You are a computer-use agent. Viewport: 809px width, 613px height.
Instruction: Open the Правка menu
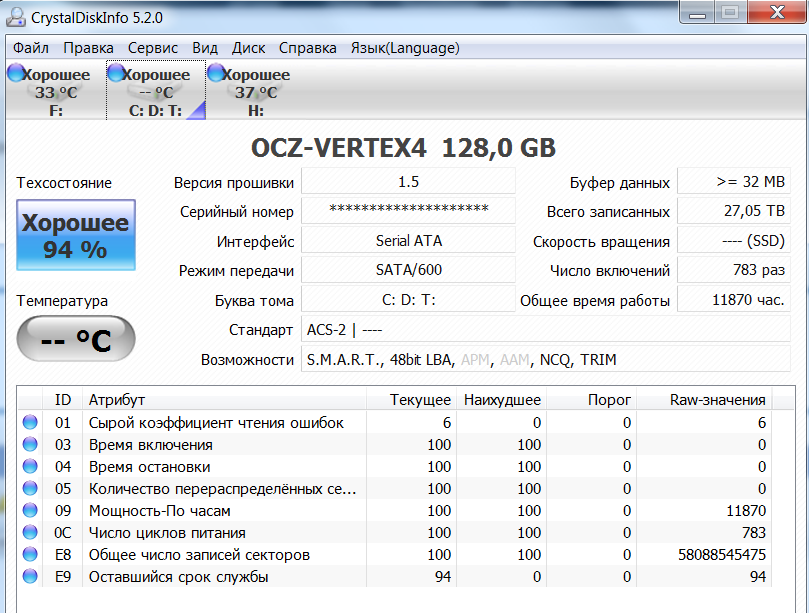[88, 48]
